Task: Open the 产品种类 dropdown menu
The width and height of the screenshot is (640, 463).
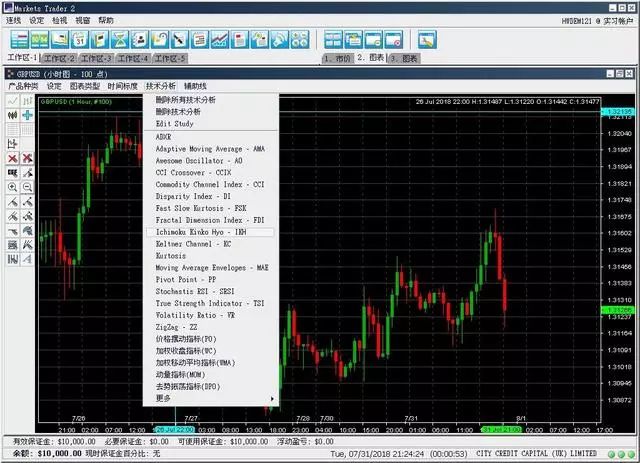Action: pos(22,87)
